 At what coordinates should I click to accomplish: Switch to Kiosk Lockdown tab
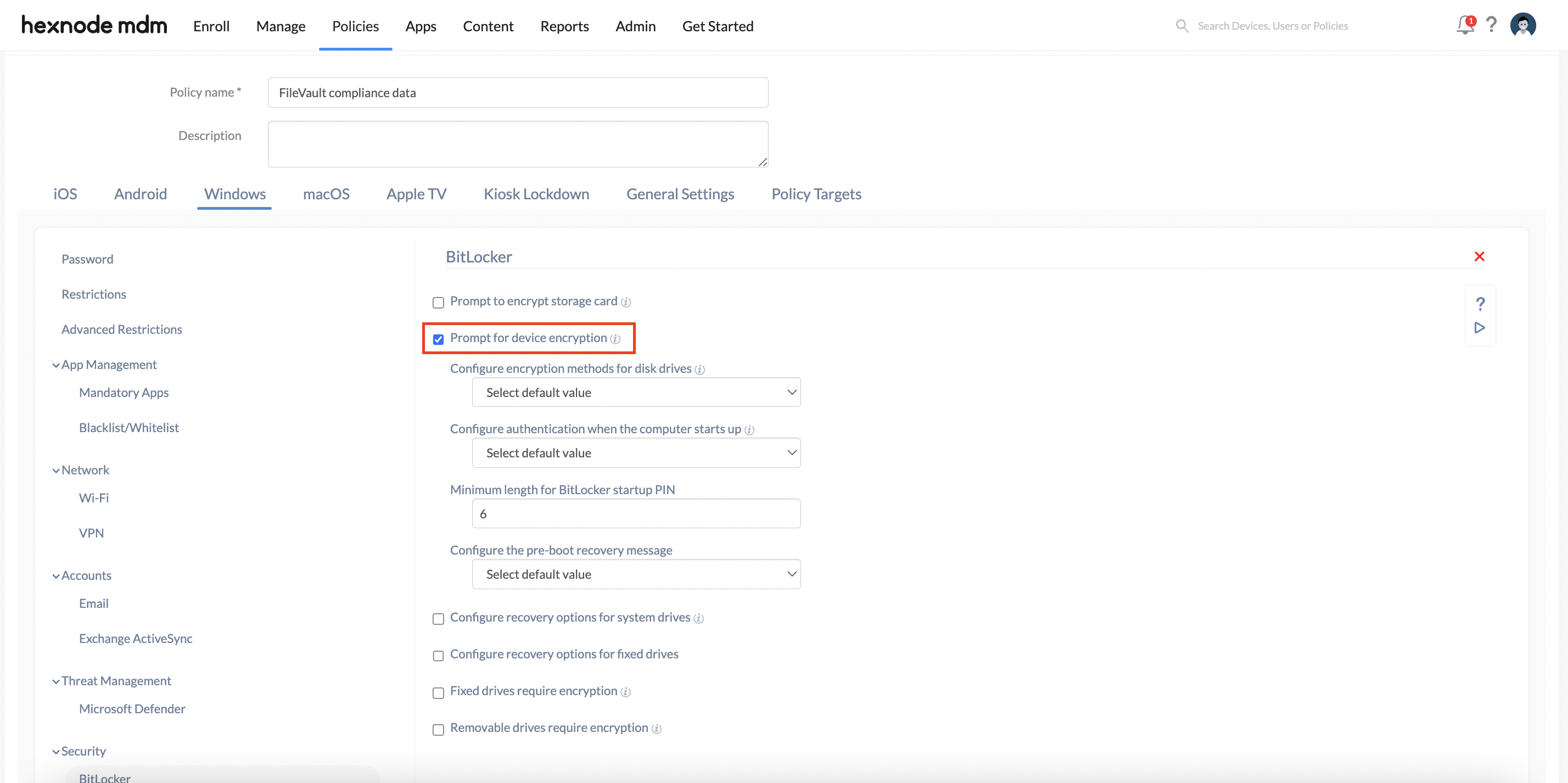point(536,194)
